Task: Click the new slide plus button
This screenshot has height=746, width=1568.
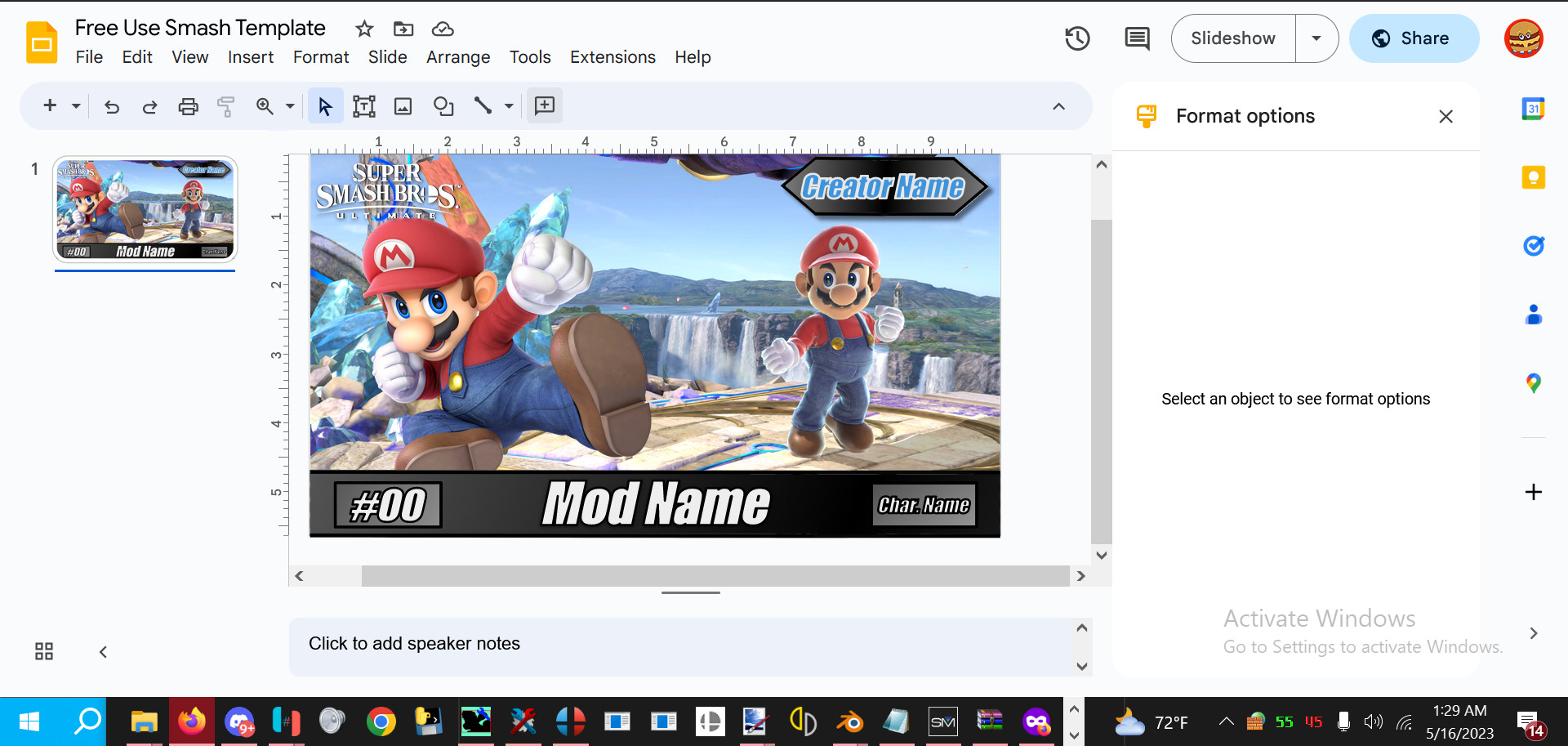Action: pyautogui.click(x=50, y=105)
